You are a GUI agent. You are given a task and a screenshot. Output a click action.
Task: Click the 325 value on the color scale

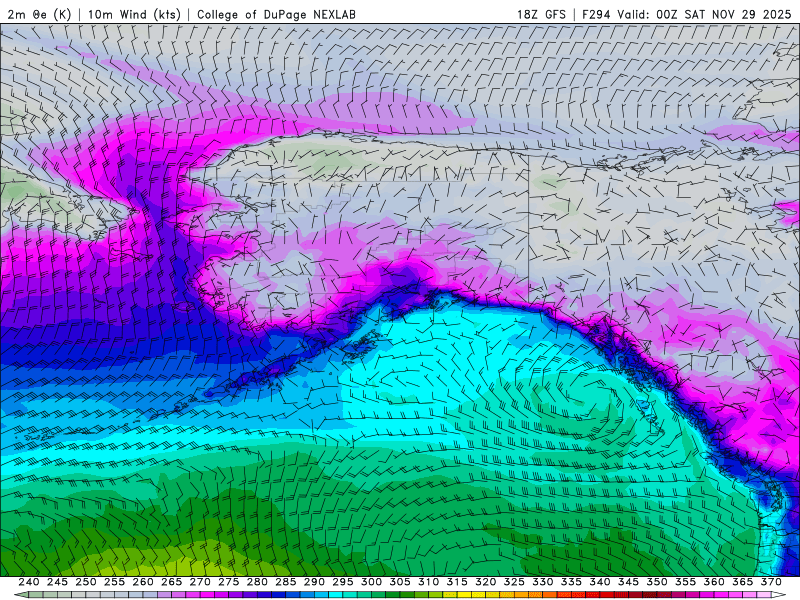tap(514, 582)
